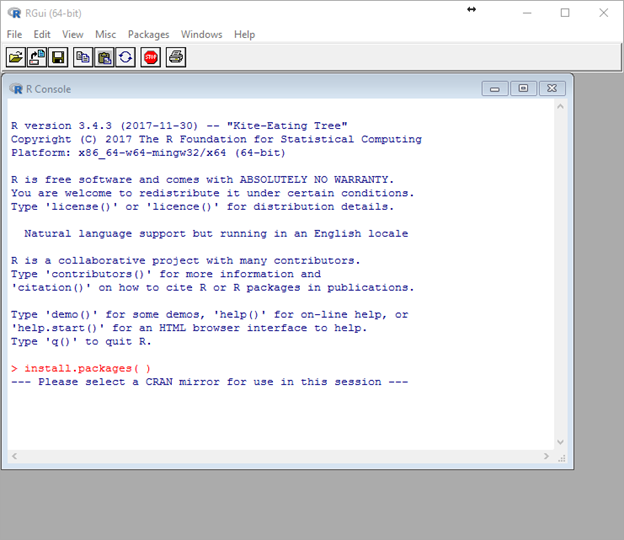Screen dimensions: 624x540
Task: Minimize the R Console child window
Action: 495,88
